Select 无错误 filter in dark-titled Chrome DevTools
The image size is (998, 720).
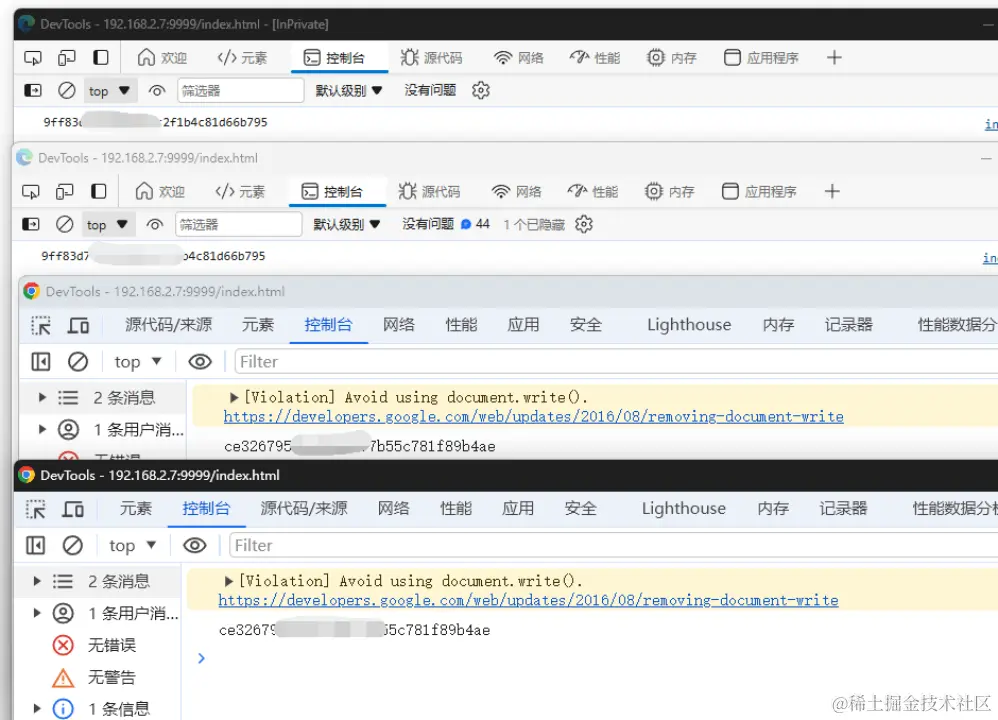click(x=94, y=645)
